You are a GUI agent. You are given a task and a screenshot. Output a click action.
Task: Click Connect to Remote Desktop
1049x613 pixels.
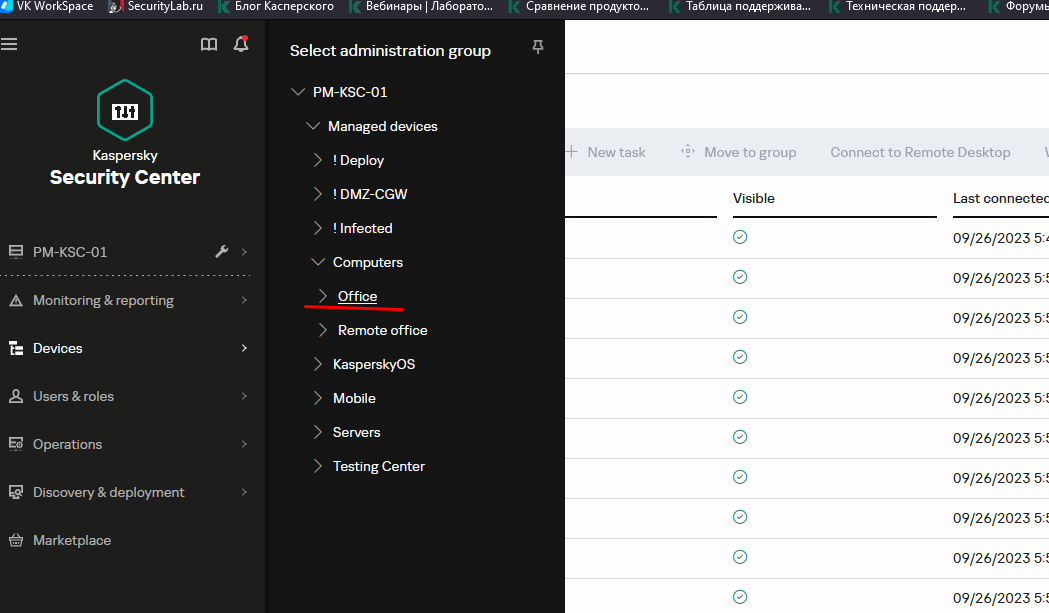(920, 152)
